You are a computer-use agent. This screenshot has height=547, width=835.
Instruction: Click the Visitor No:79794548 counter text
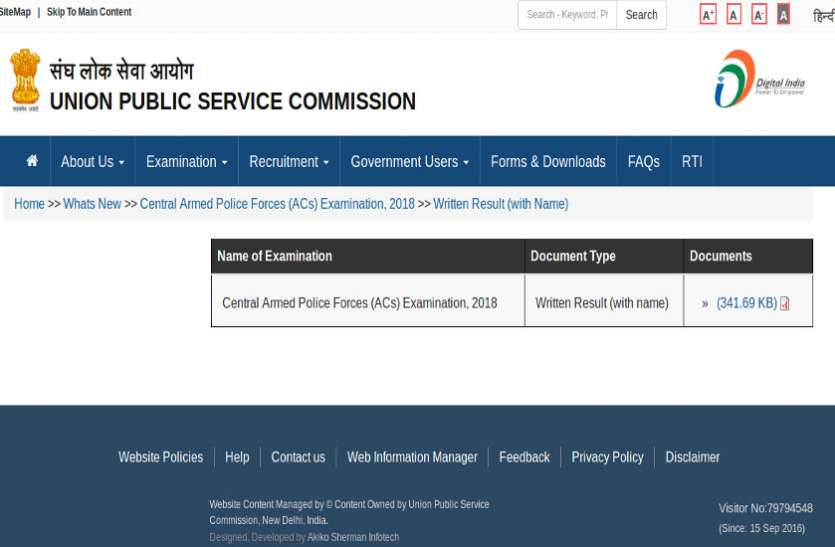click(x=765, y=508)
